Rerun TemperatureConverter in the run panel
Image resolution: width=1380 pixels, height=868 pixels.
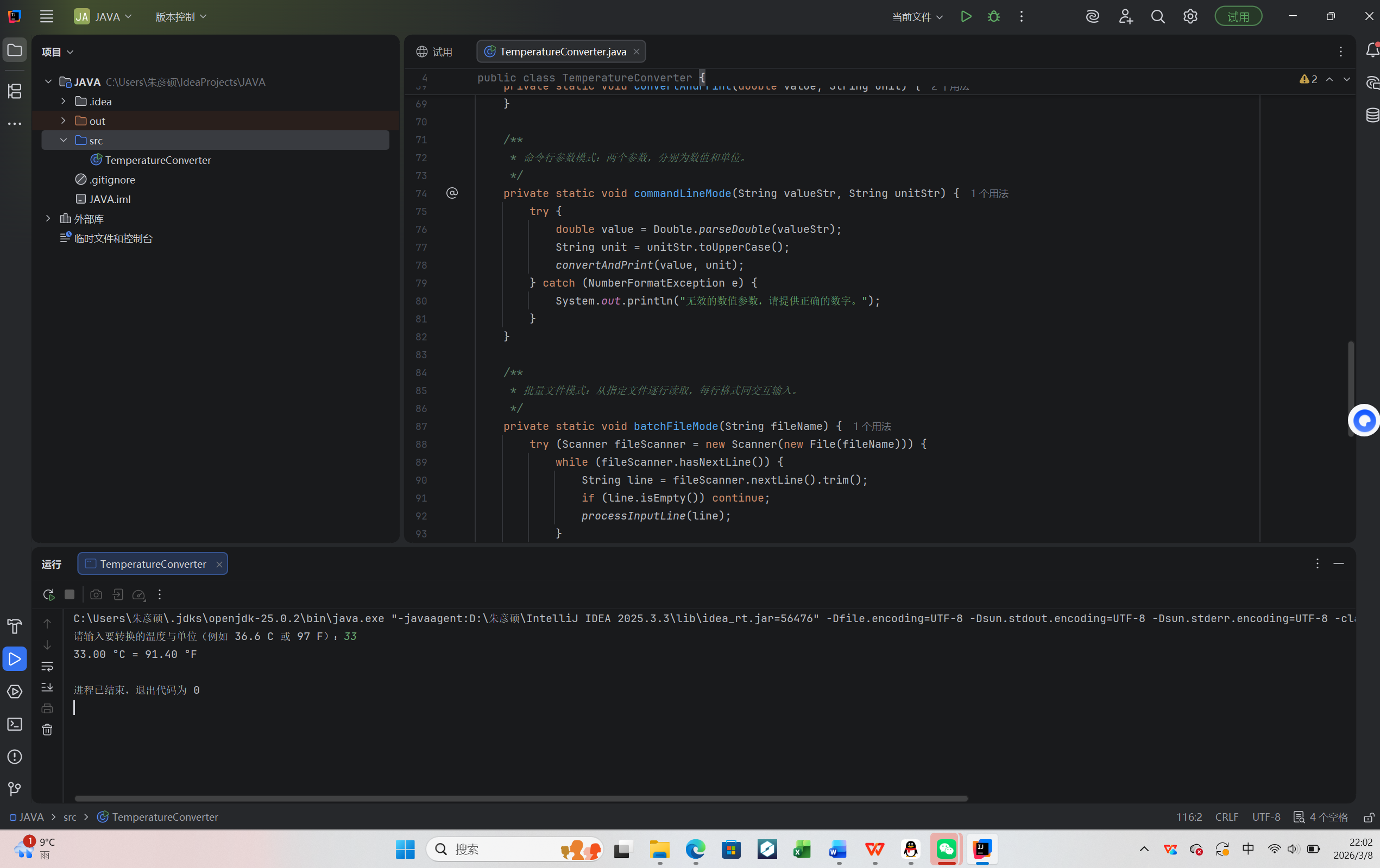49,595
